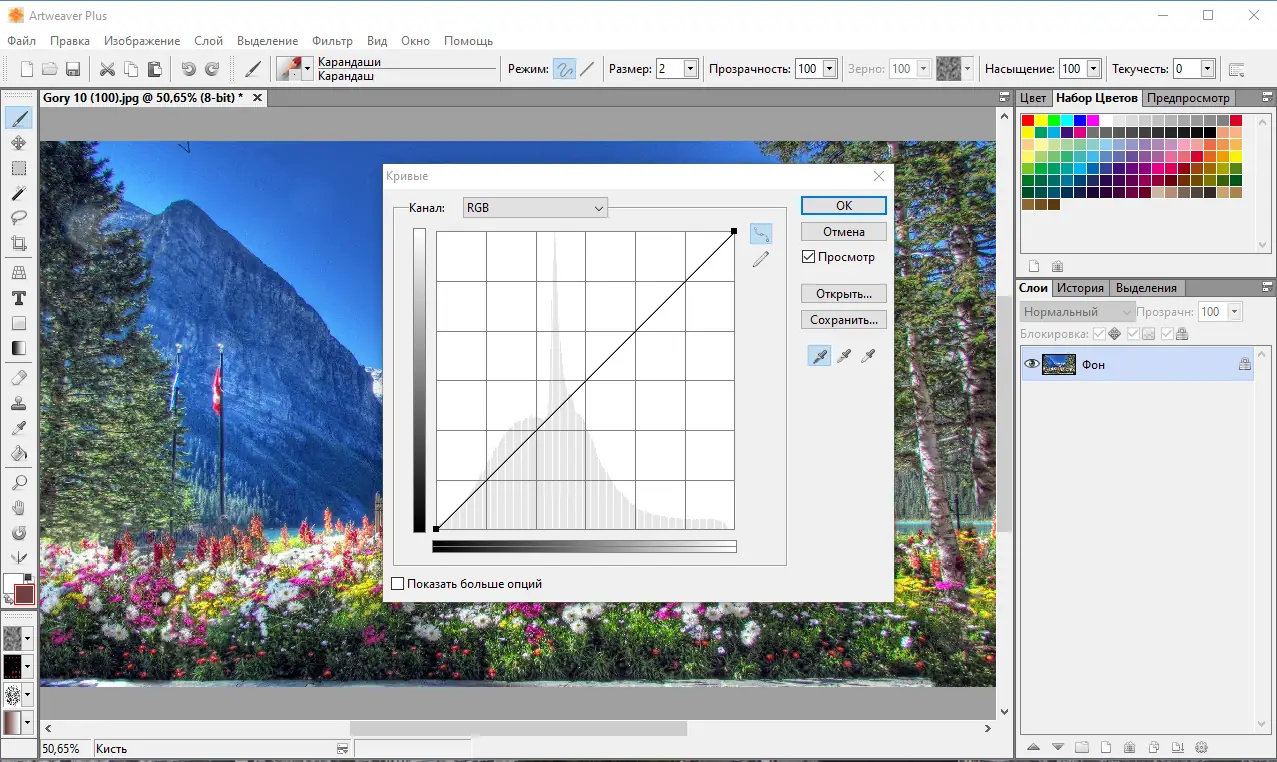The height and width of the screenshot is (762, 1277).
Task: Toggle the lock icon on the Фон layer
Action: 1245,365
